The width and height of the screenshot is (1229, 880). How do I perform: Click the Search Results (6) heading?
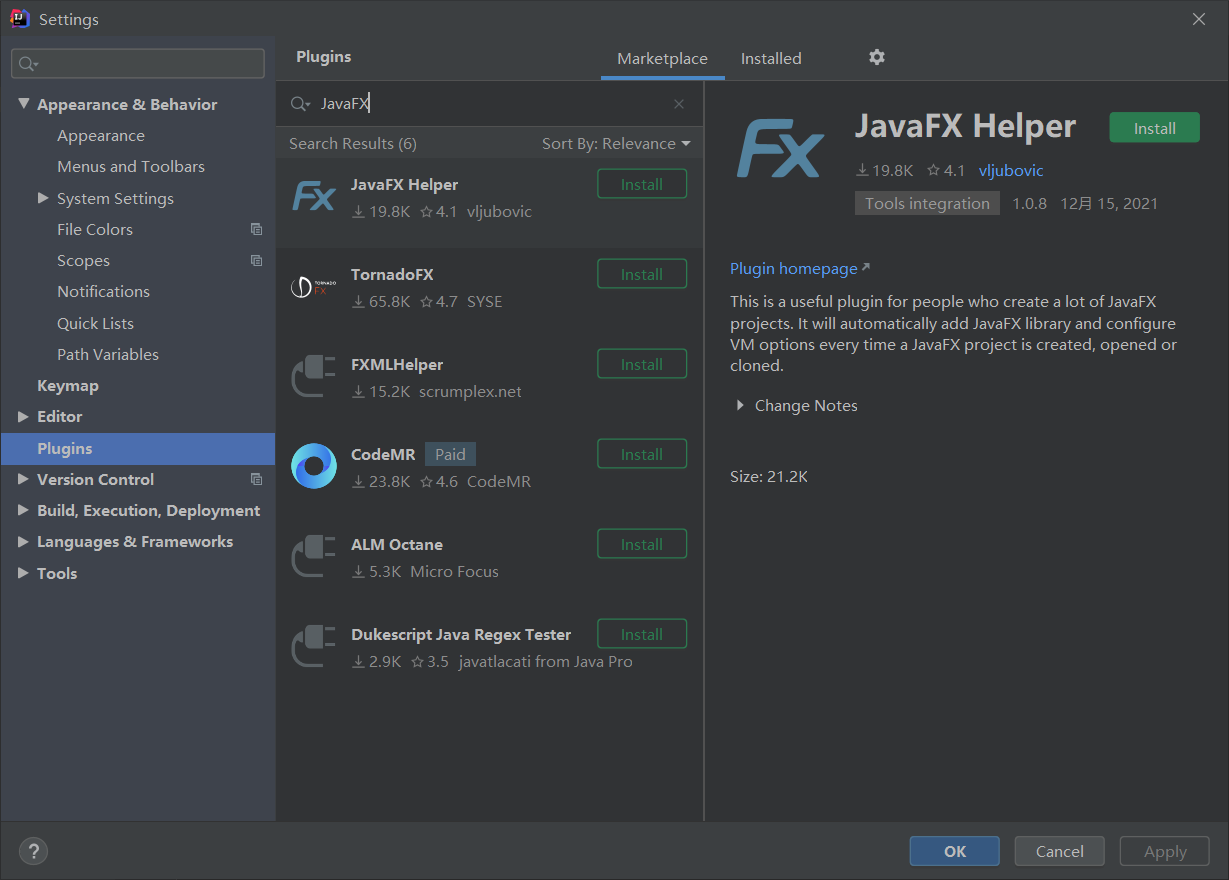(x=353, y=143)
